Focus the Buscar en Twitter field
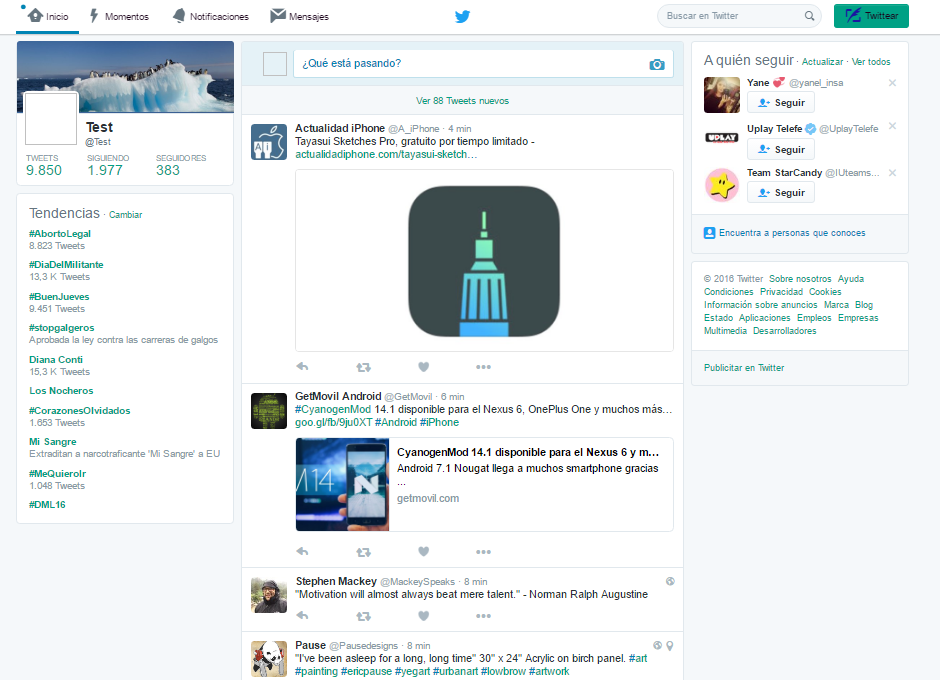Viewport: 940px width, 680px height. [740, 16]
